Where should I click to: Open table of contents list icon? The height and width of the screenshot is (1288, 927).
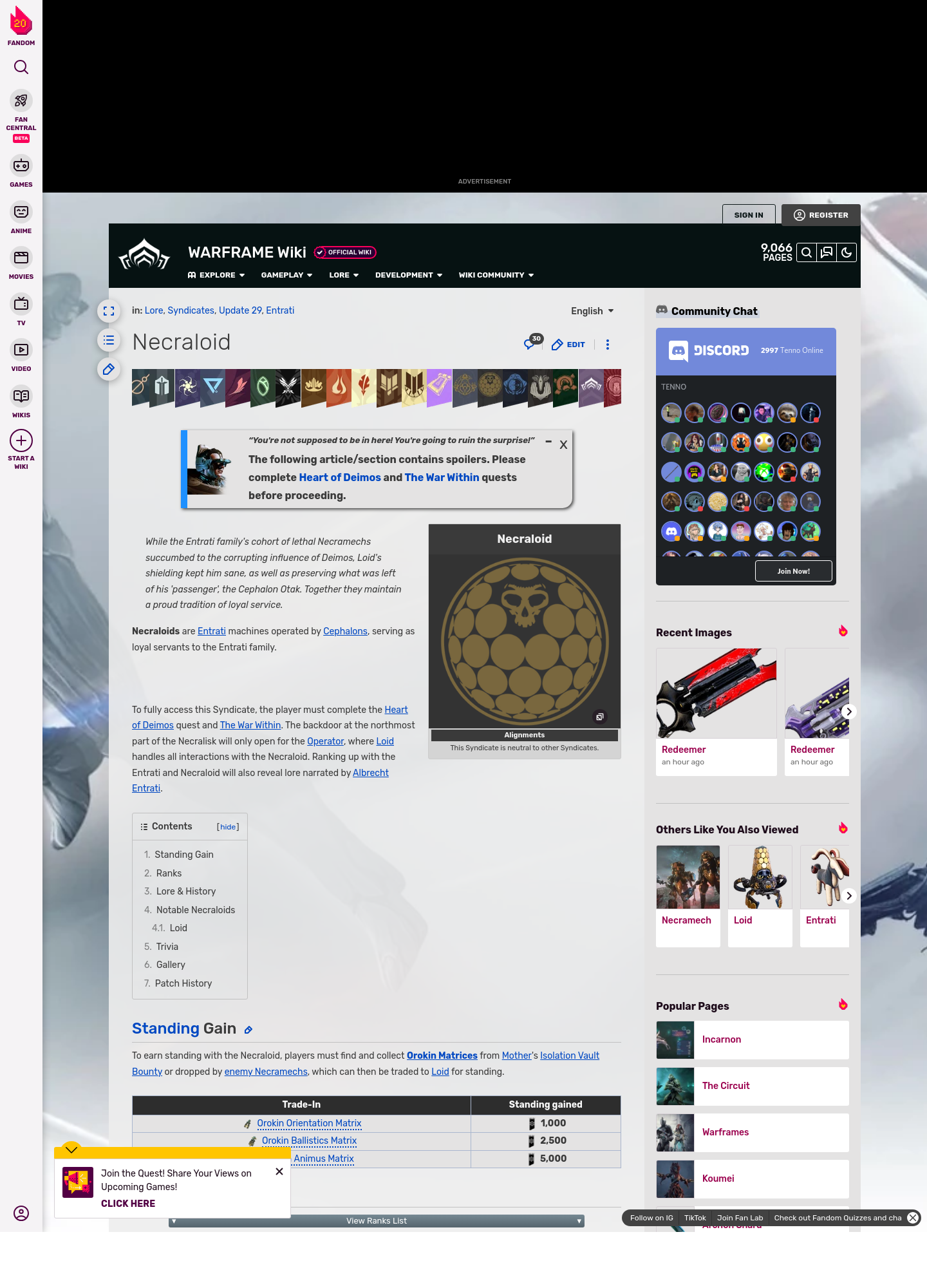pos(109,340)
